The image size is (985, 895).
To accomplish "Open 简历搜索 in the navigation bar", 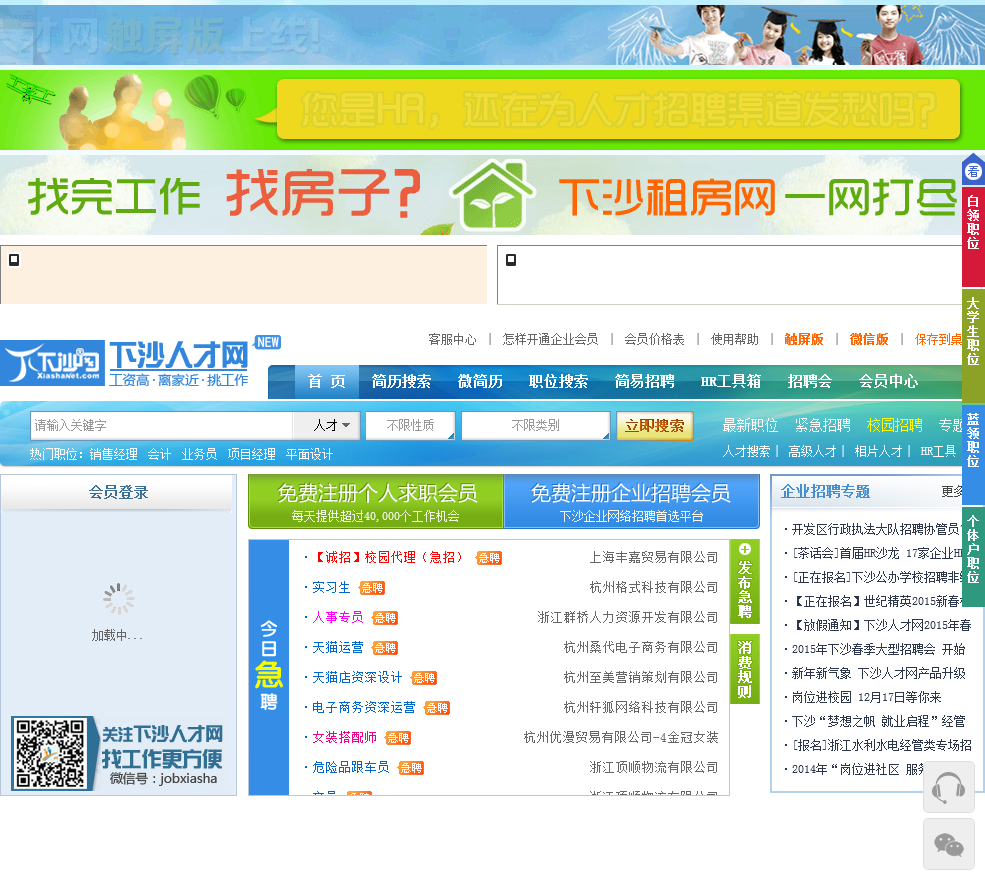I will coord(401,381).
